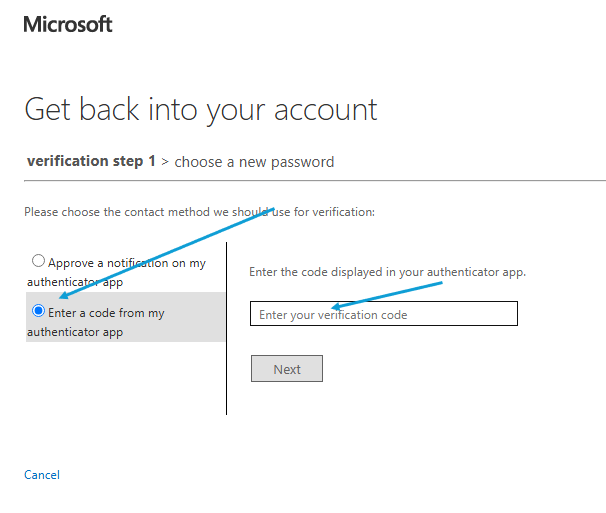This screenshot has width=606, height=513.
Task: Click the ">" separator between the steps
Action: pos(165,161)
